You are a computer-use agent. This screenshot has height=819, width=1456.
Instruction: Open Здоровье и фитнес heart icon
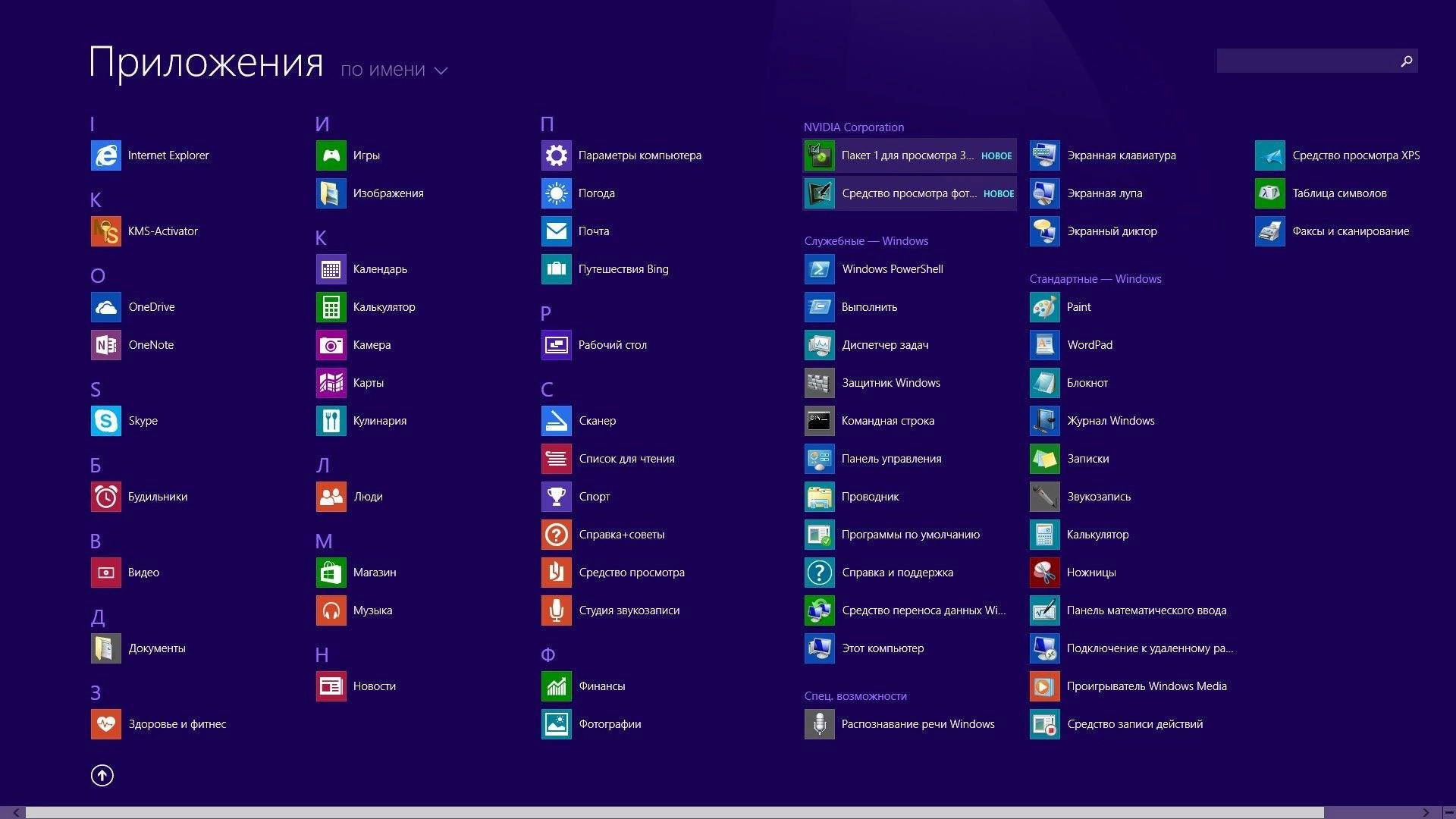coord(106,724)
